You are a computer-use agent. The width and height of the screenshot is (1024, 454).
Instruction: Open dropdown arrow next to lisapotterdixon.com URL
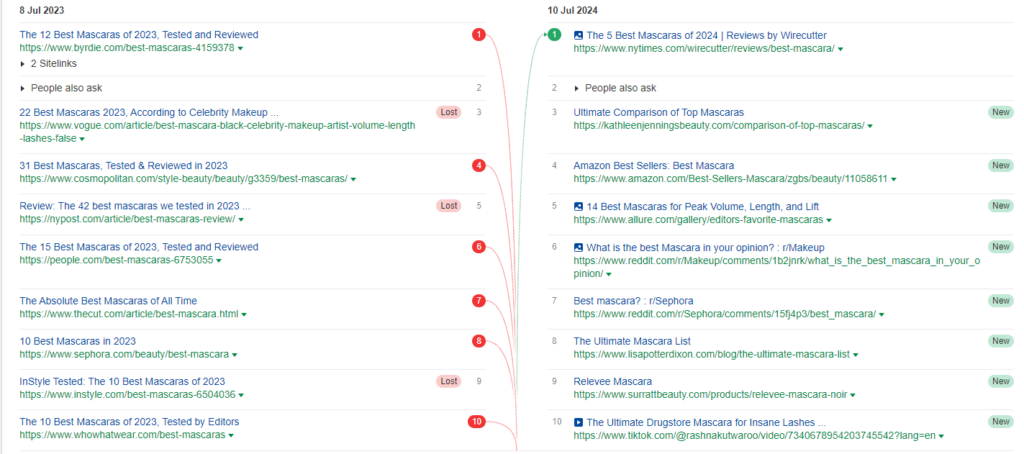pyautogui.click(x=856, y=355)
